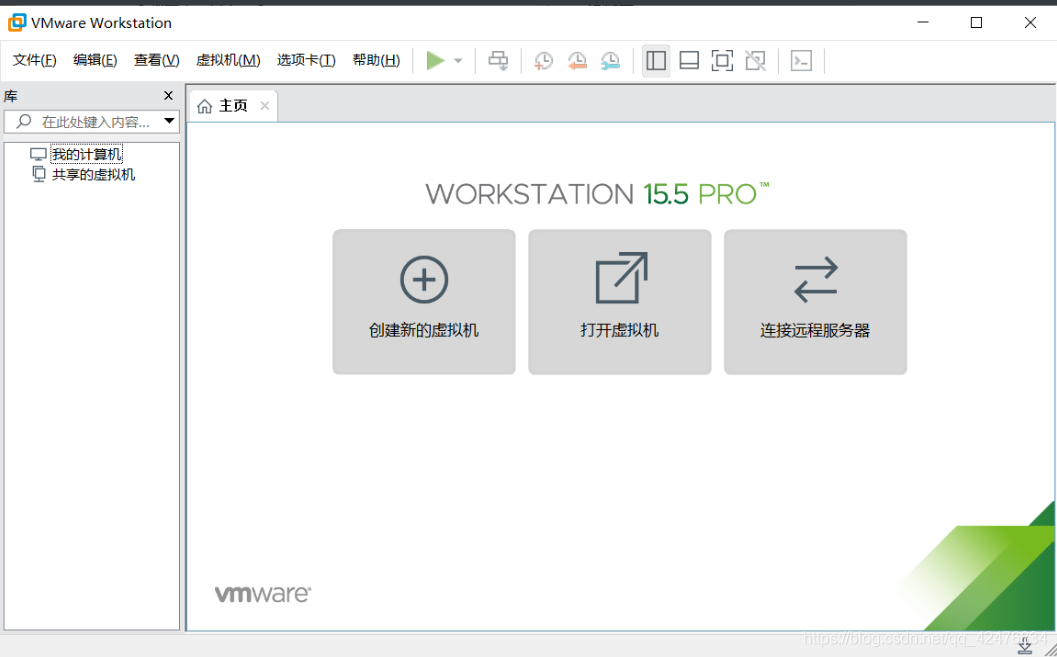Open the power options dropdown arrow
Viewport: 1057px width, 657px height.
tap(458, 61)
